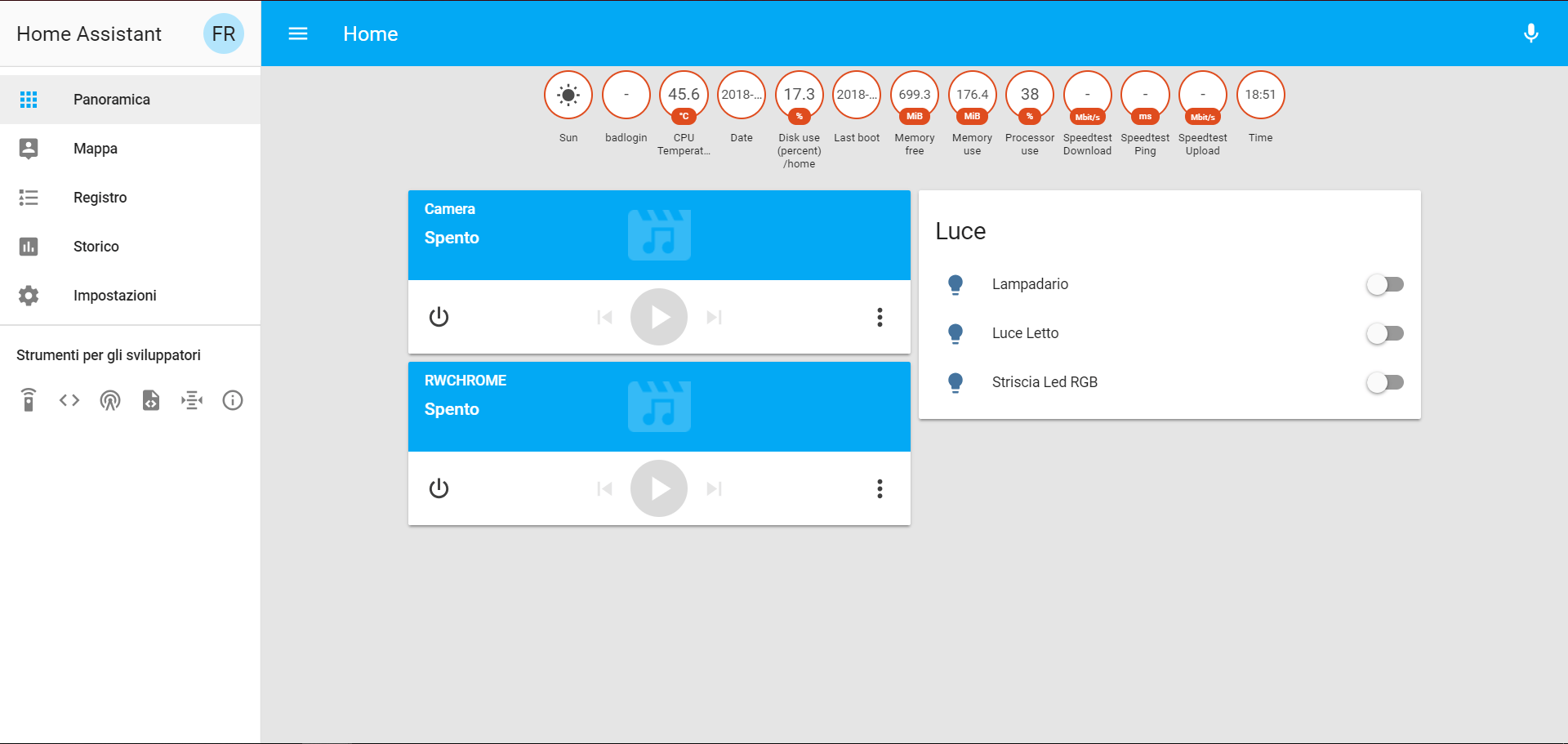This screenshot has height=744, width=1568.
Task: Open the CPU Temperature sensor badge
Action: [684, 96]
